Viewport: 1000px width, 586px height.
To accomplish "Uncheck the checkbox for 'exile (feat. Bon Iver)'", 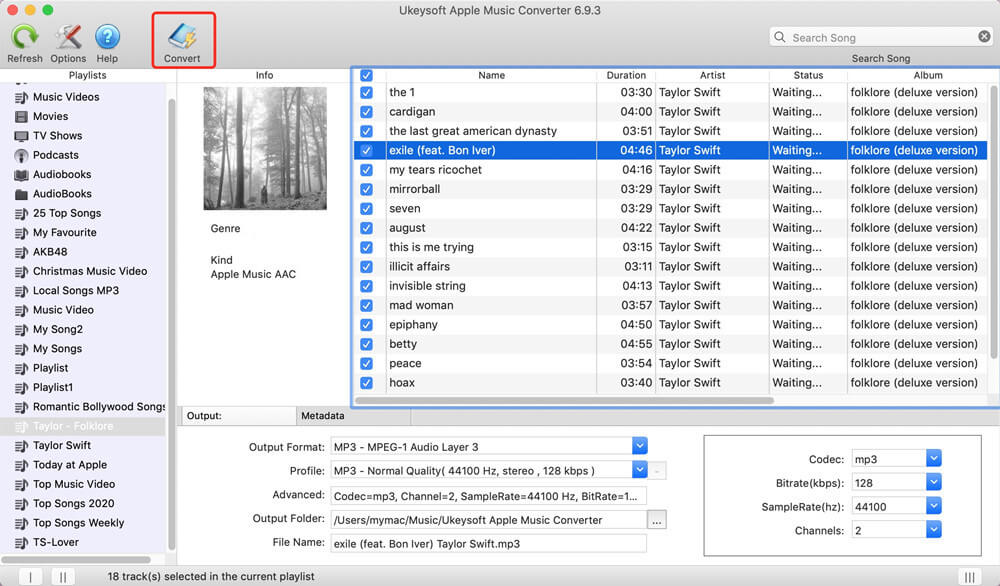I will click(366, 150).
